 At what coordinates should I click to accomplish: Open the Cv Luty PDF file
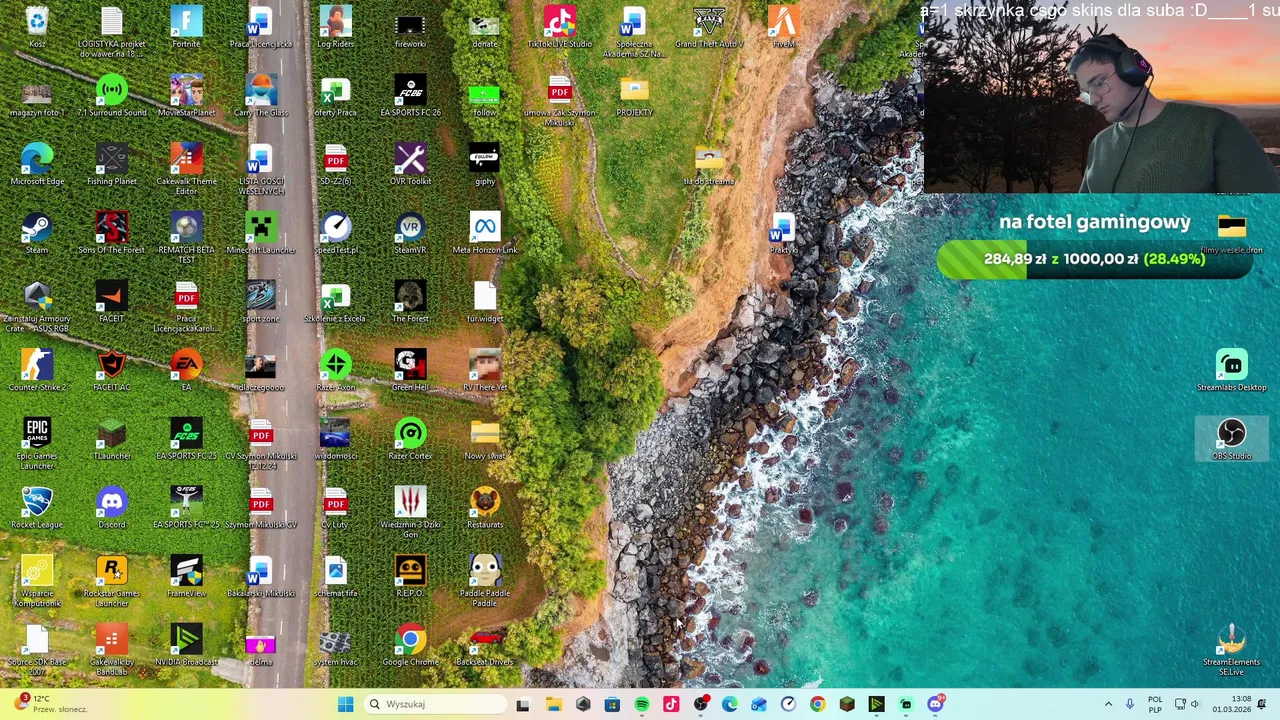pos(335,508)
